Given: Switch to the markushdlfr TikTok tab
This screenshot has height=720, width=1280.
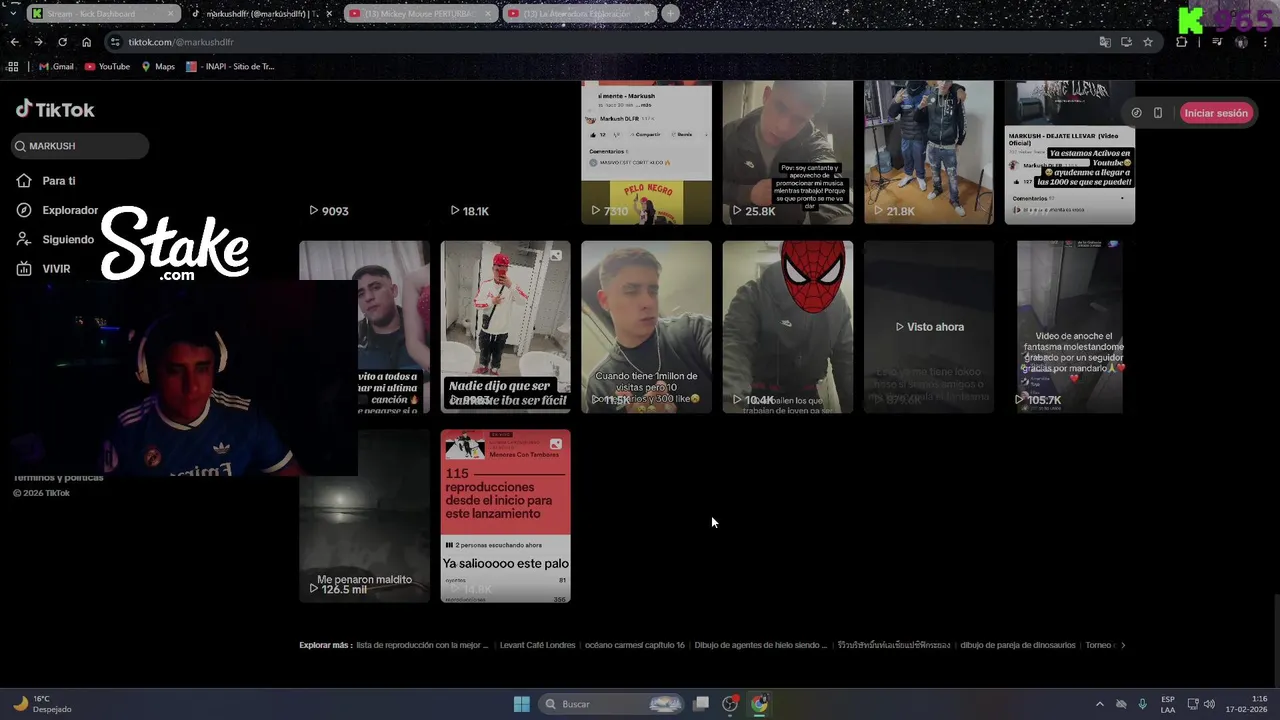Looking at the screenshot, I should click(x=262, y=14).
